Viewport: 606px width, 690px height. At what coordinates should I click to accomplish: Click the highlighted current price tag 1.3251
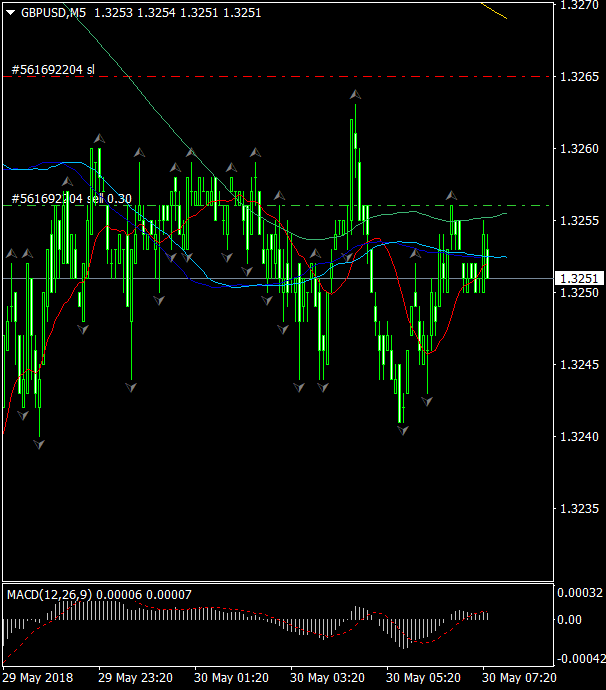tap(579, 278)
